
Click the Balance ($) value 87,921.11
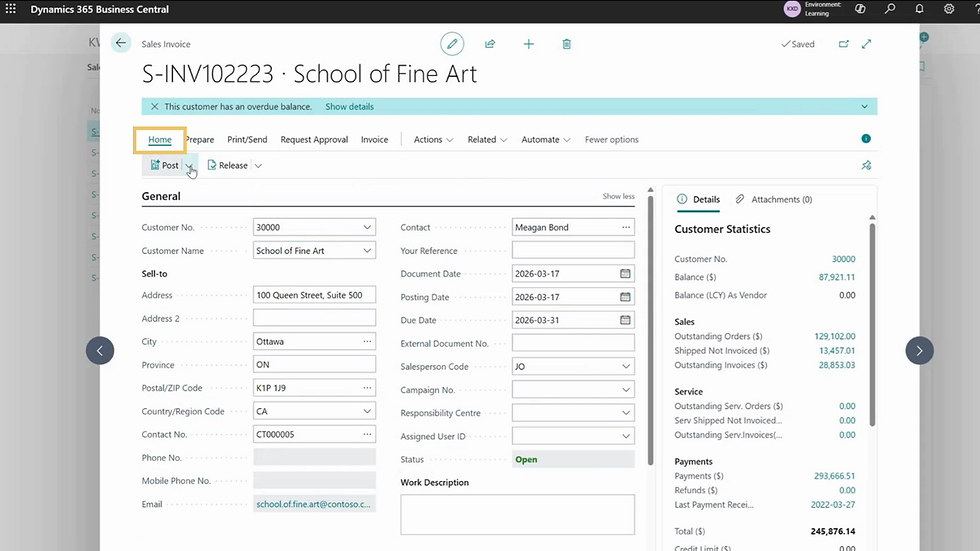pos(837,277)
